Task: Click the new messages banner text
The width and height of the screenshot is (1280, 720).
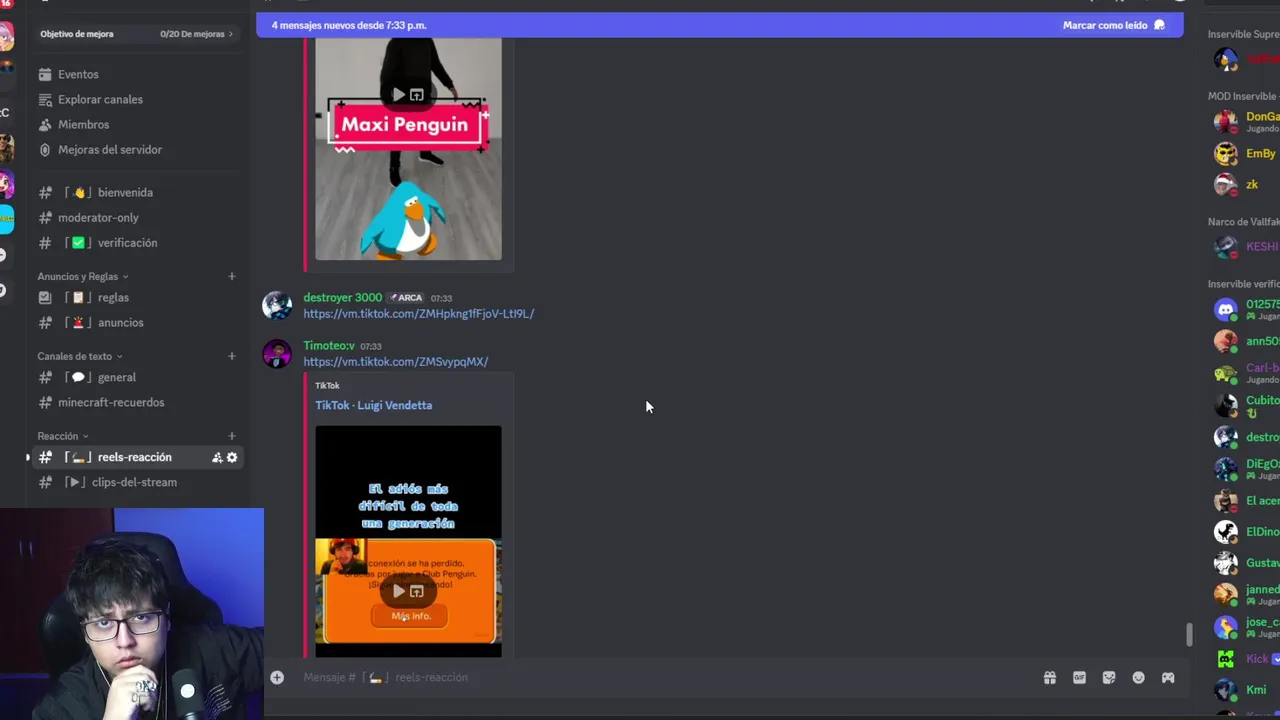Action: tap(348, 25)
